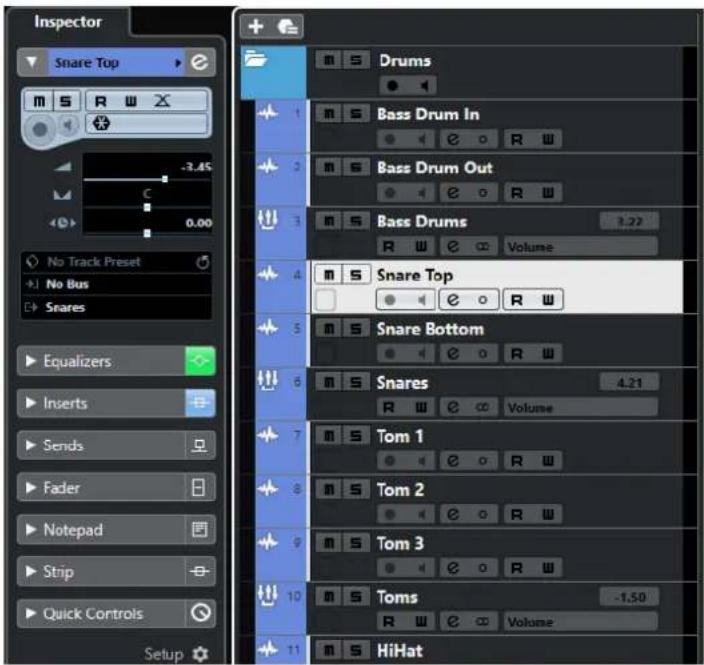Click the Tom 1 audio waveform icon

click(268, 435)
